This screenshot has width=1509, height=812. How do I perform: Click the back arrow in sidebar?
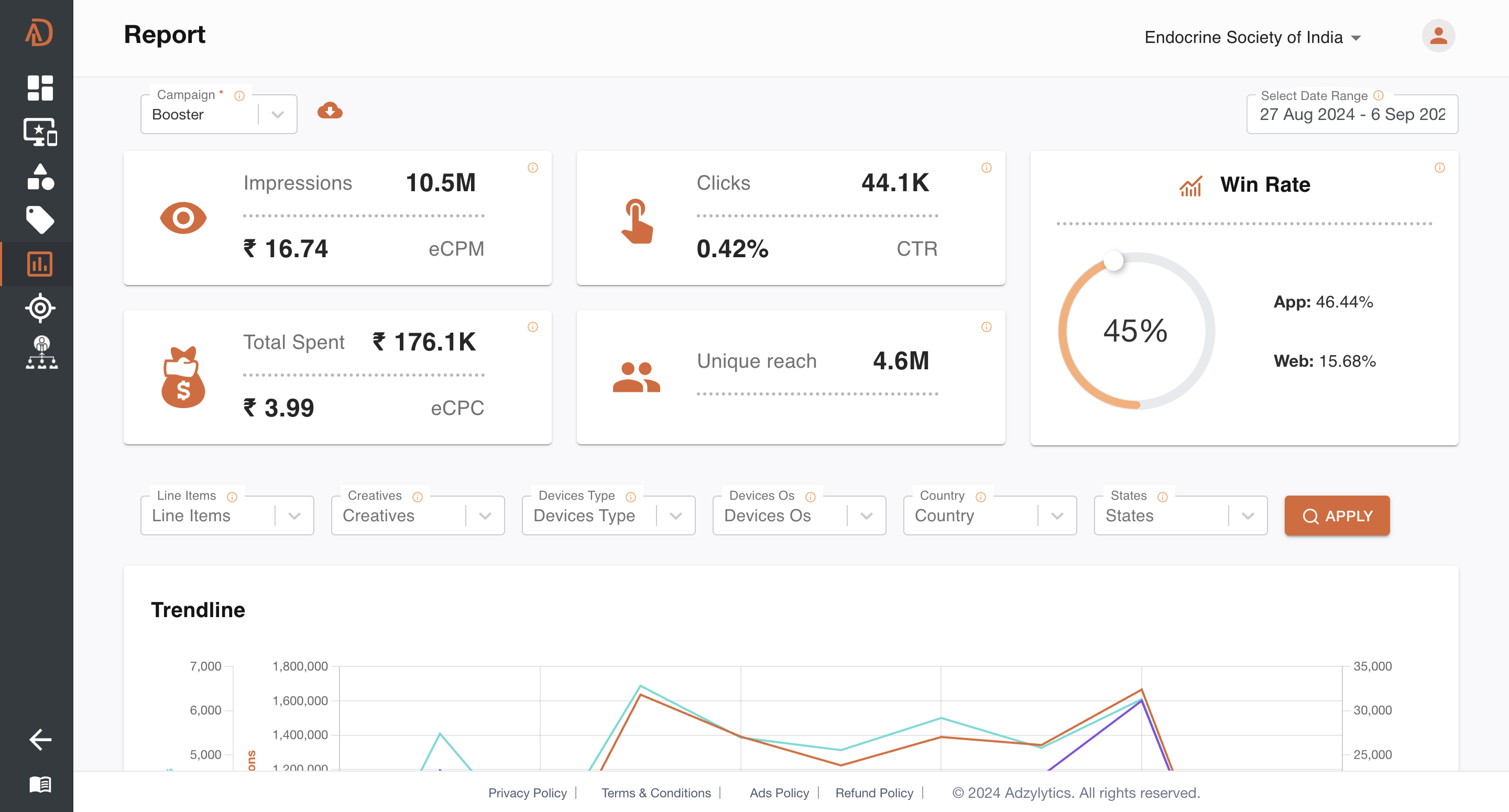coord(40,739)
